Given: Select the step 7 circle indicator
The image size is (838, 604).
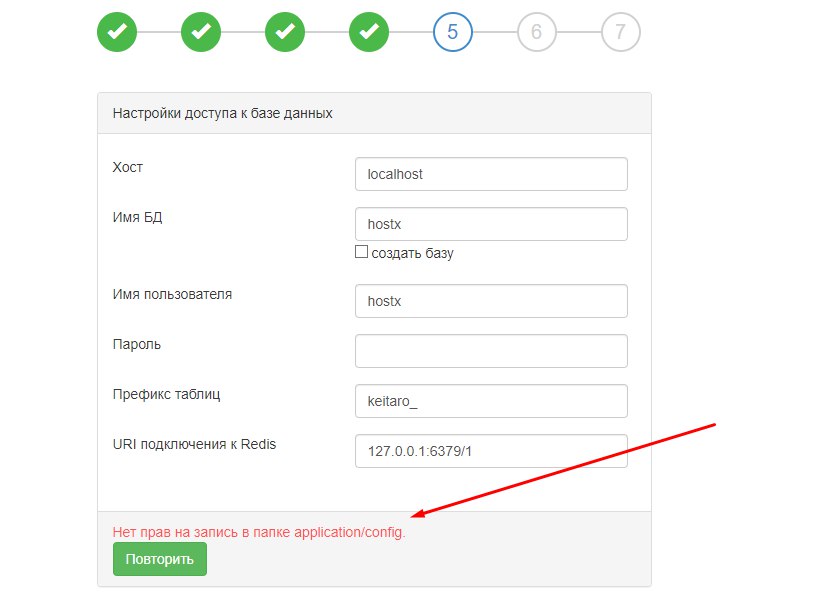Looking at the screenshot, I should pyautogui.click(x=620, y=32).
